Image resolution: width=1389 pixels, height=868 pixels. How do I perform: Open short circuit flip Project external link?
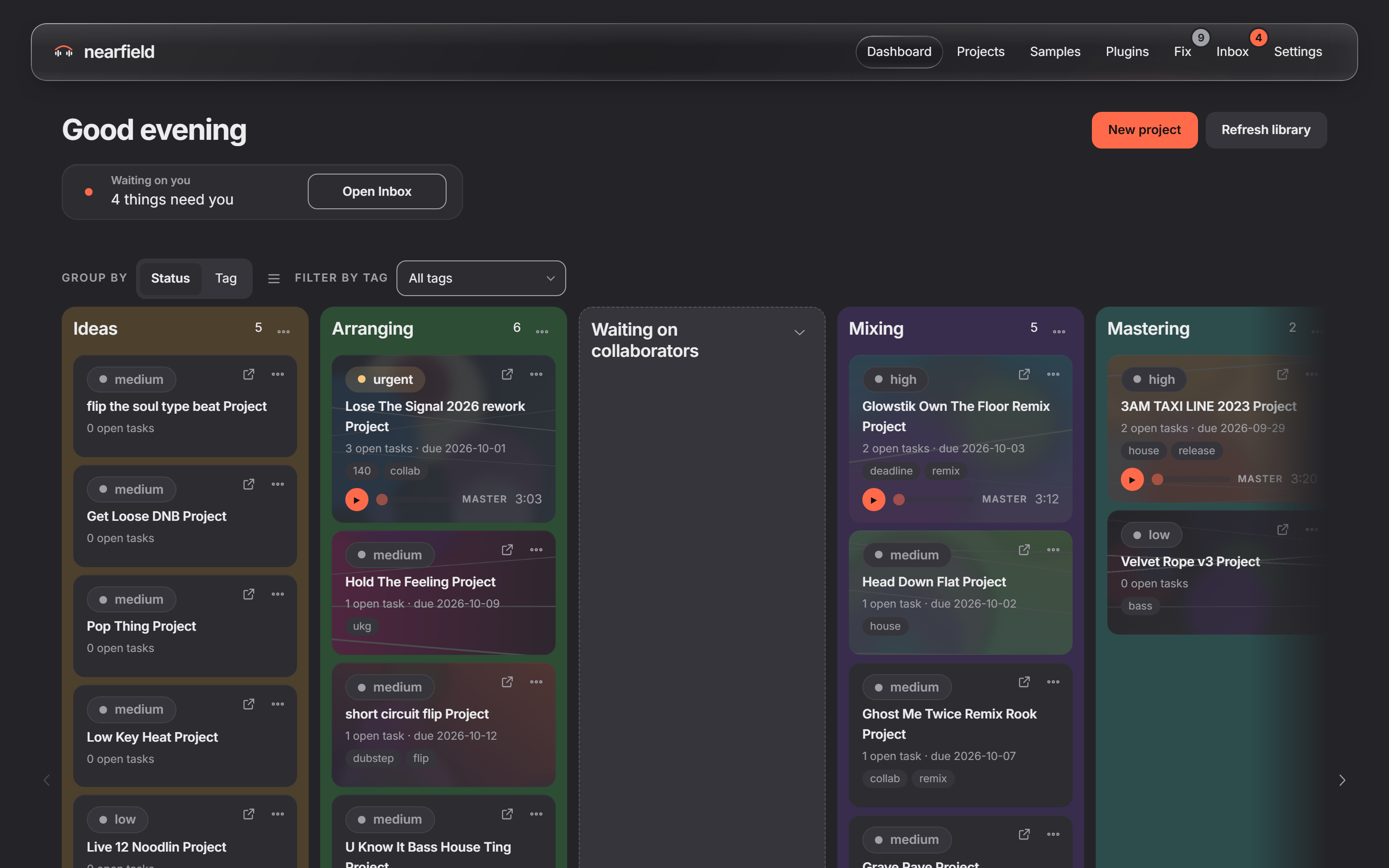507,682
